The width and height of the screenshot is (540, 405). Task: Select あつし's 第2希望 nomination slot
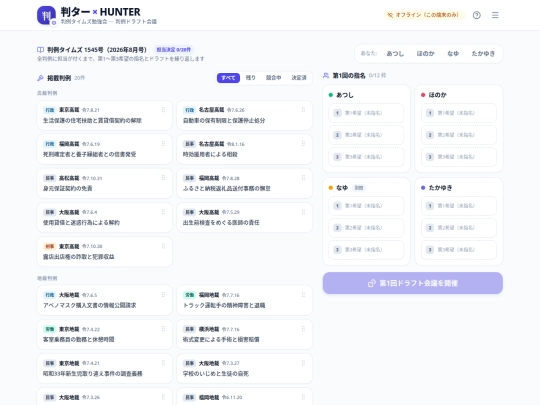coord(366,135)
